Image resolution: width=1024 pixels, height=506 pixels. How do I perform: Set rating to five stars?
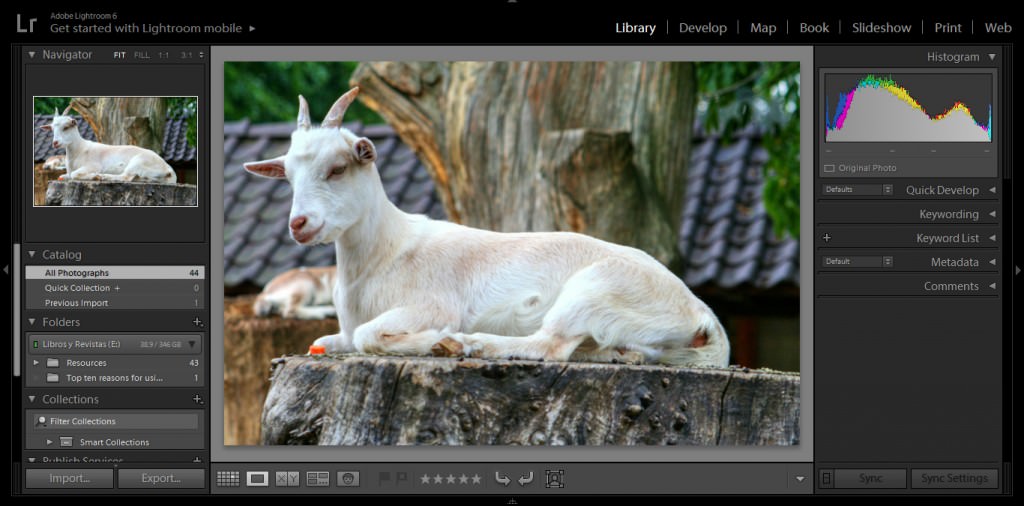(476, 479)
